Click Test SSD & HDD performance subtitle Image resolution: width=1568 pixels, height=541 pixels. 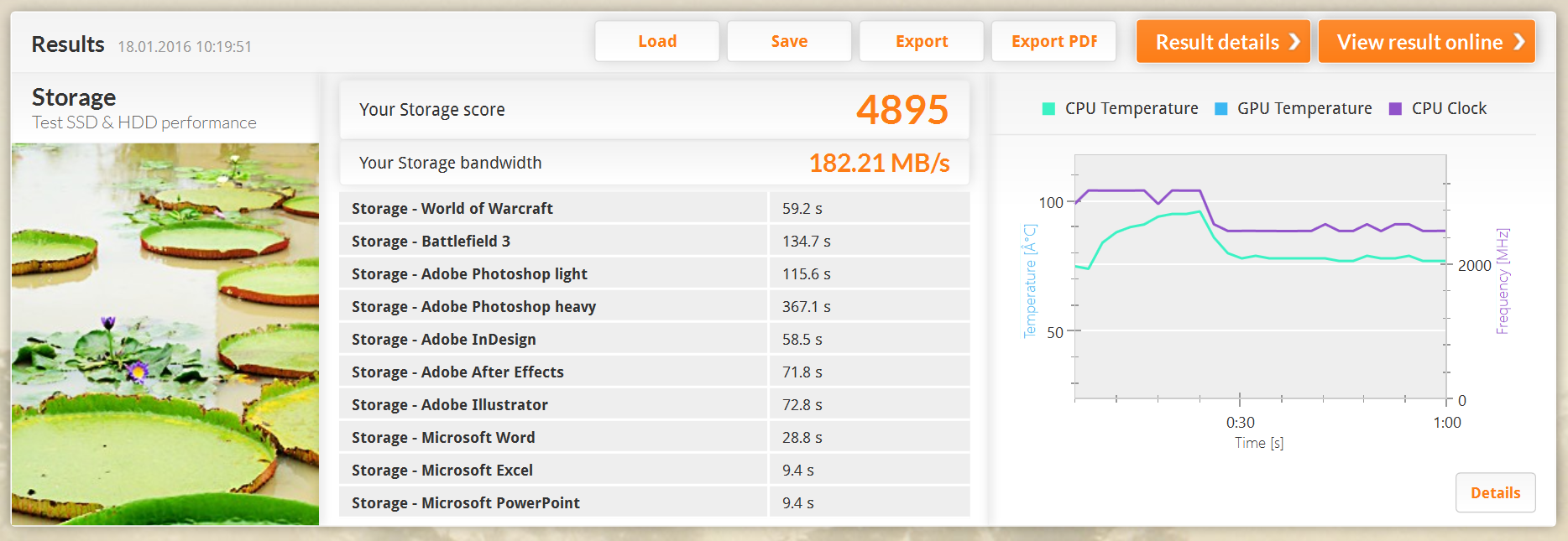(144, 122)
